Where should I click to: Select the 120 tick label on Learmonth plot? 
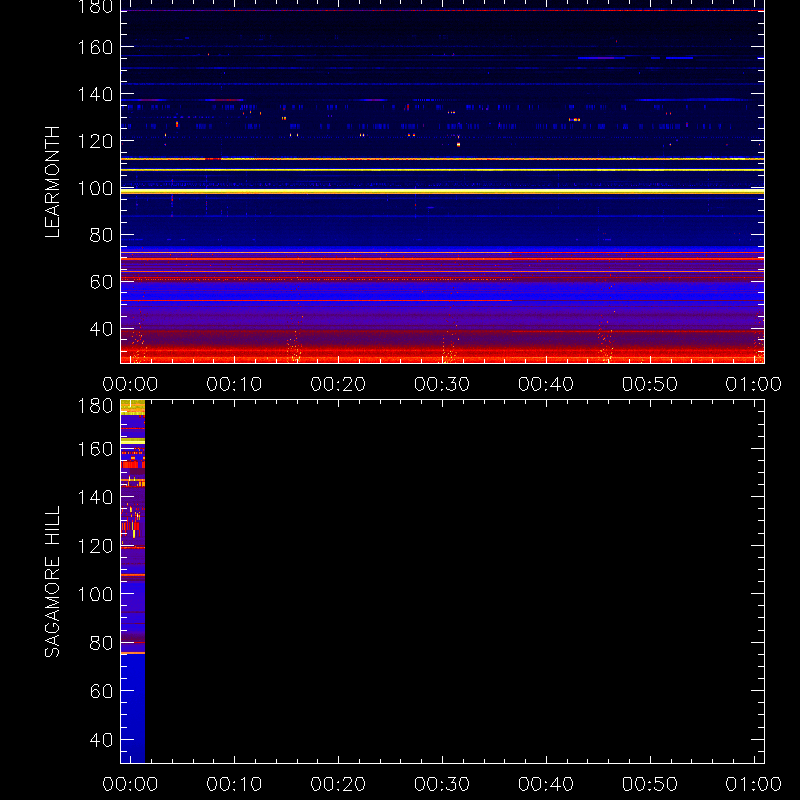coord(95,141)
